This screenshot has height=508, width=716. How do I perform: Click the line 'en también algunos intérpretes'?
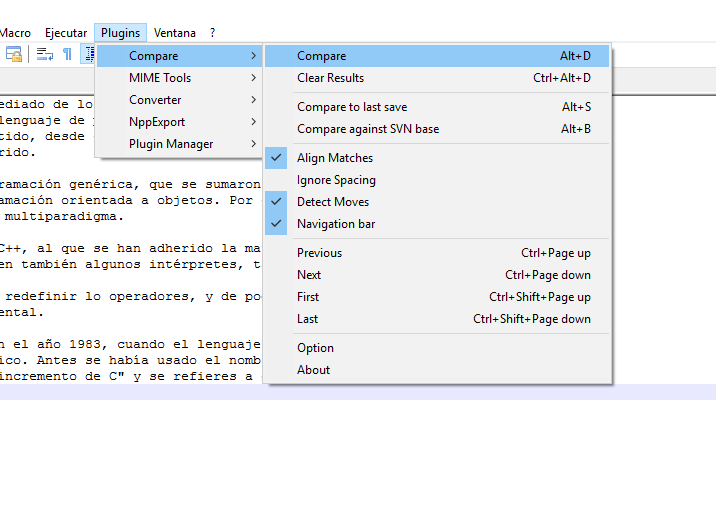pyautogui.click(x=130, y=264)
